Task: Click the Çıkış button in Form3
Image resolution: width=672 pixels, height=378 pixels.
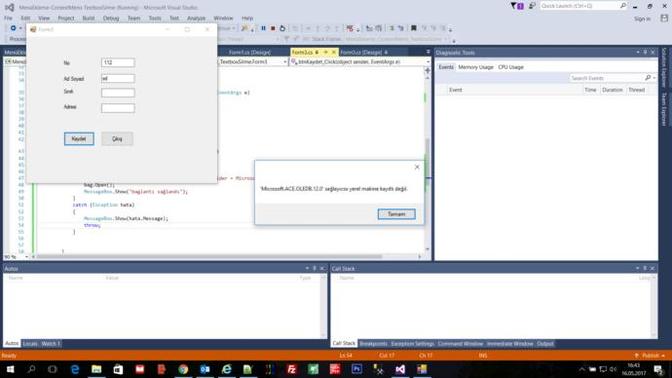Action: pos(117,139)
